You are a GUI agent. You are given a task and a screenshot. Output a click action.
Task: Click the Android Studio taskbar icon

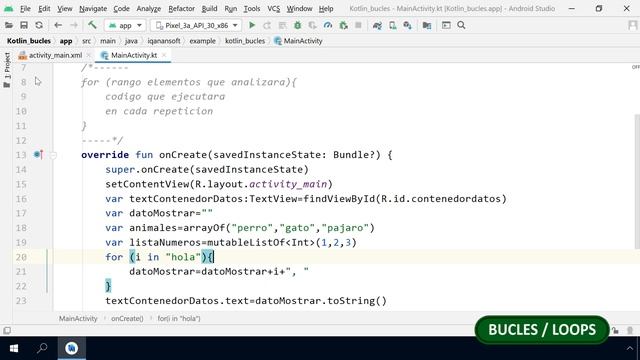point(72,348)
